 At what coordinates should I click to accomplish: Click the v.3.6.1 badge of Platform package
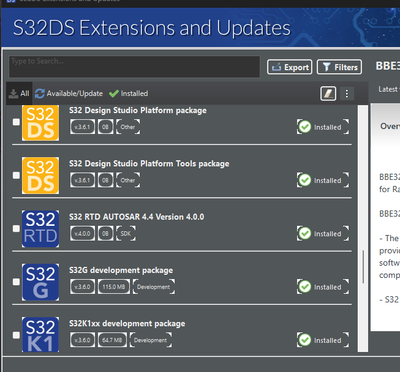[82, 127]
